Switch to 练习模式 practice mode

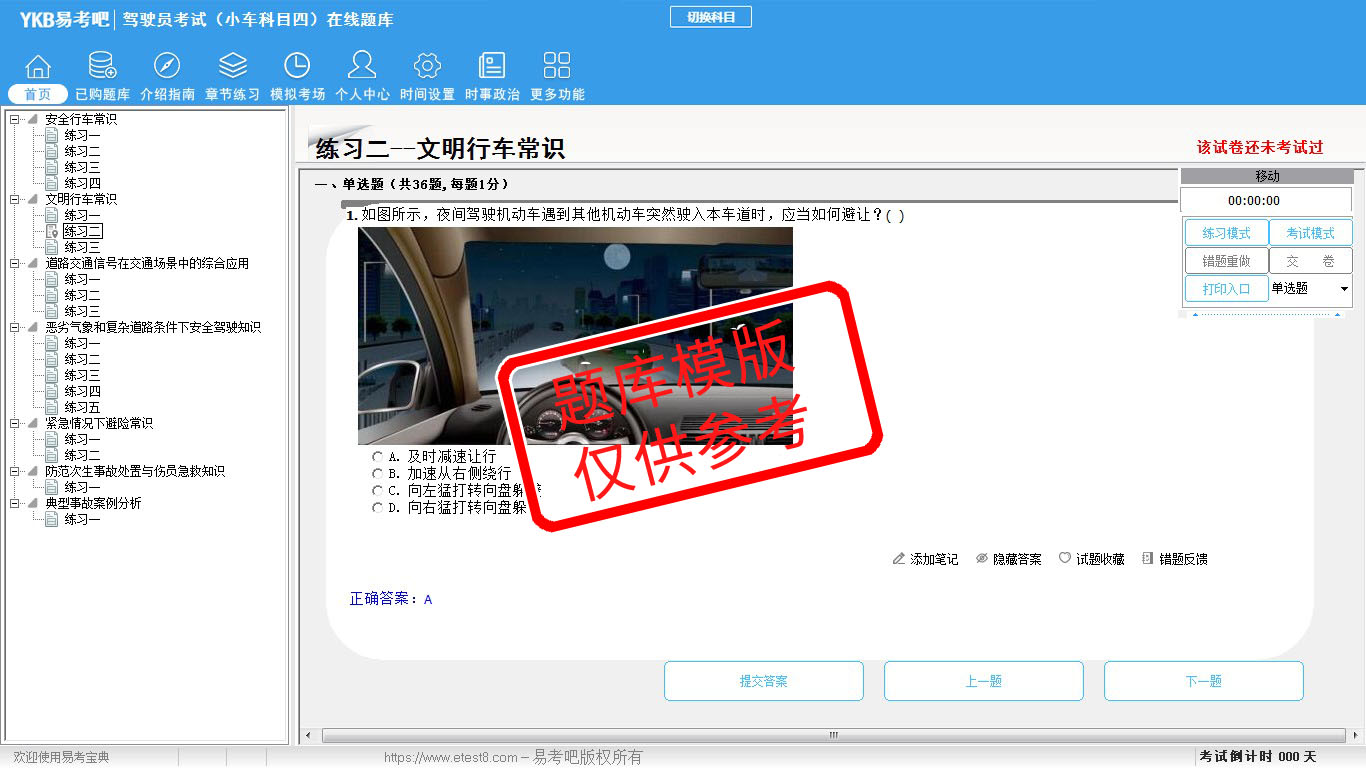(x=1226, y=233)
